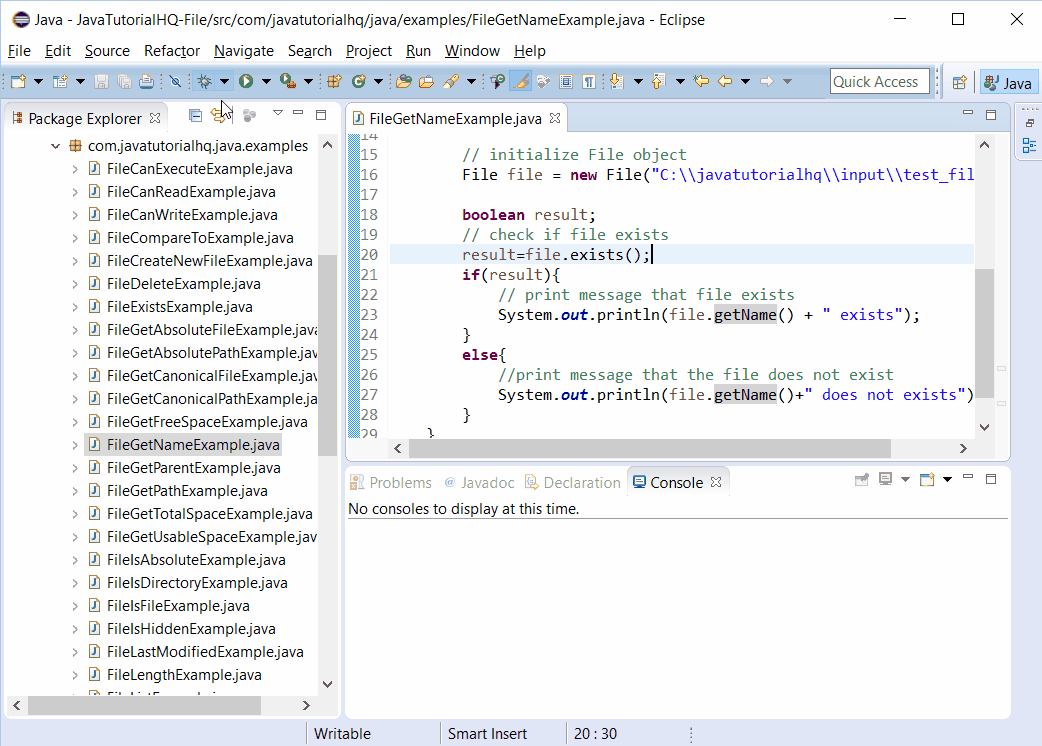Switch to the Problems tab
Viewport: 1042px width, 746px height.
(x=390, y=482)
